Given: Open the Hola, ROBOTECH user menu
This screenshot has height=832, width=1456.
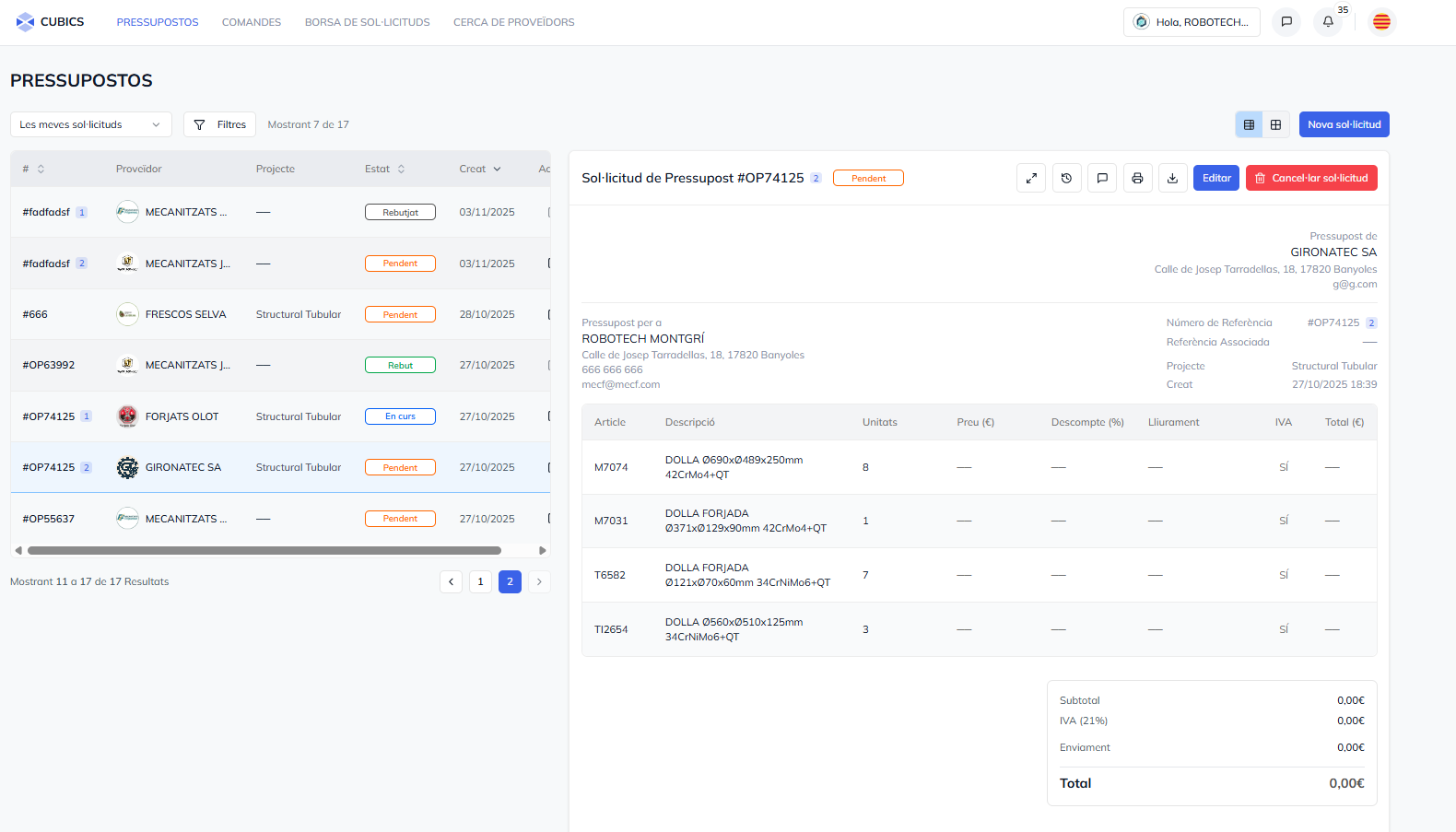Looking at the screenshot, I should click(x=1192, y=22).
